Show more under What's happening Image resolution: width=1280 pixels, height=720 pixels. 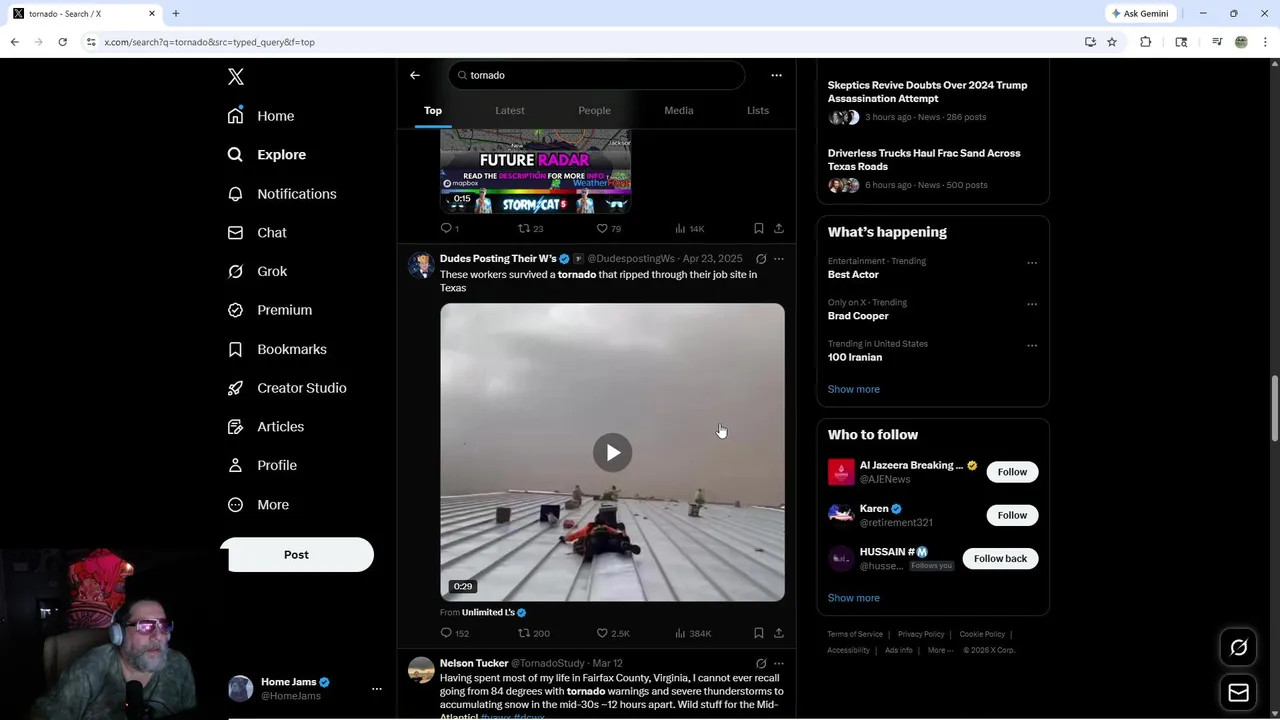click(x=854, y=389)
